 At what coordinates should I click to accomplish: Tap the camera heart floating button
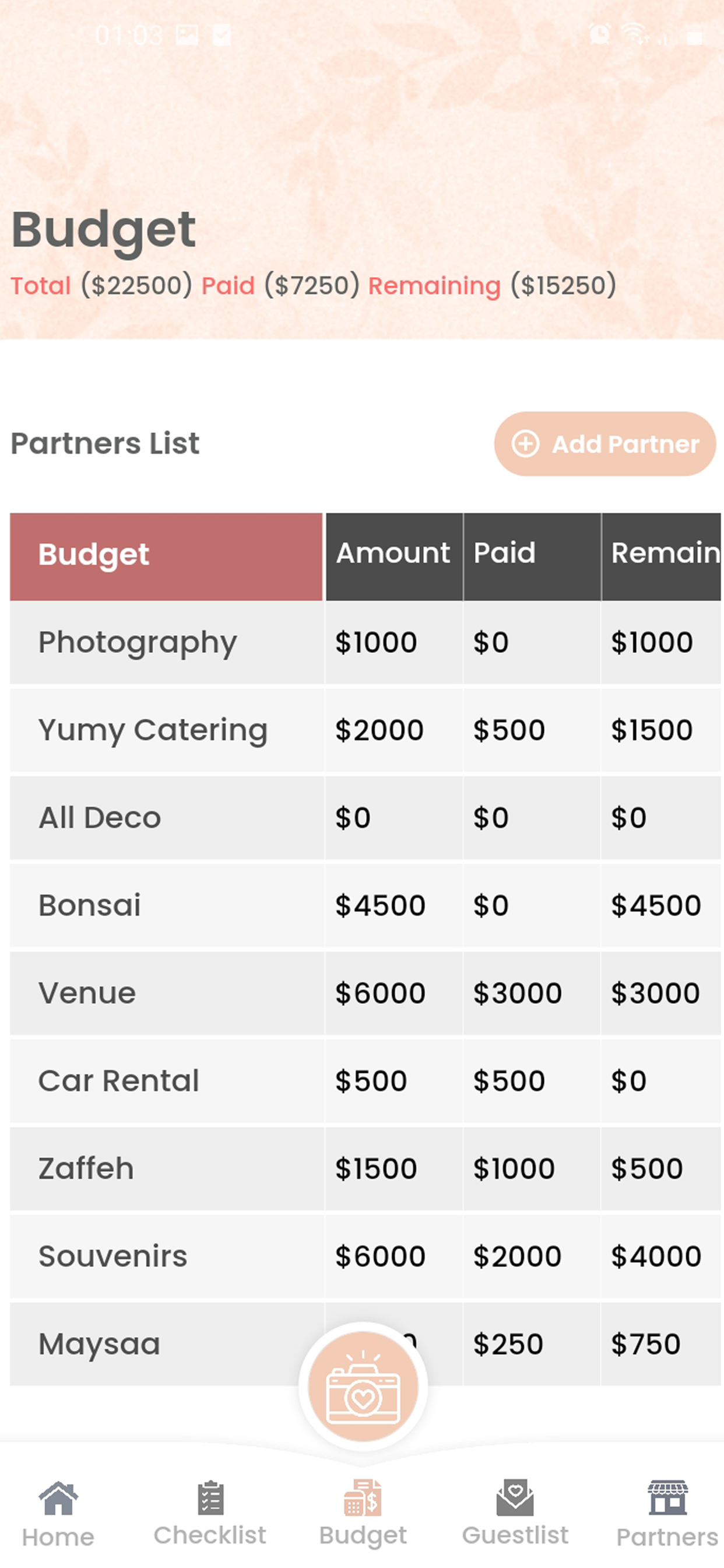pyautogui.click(x=363, y=1386)
